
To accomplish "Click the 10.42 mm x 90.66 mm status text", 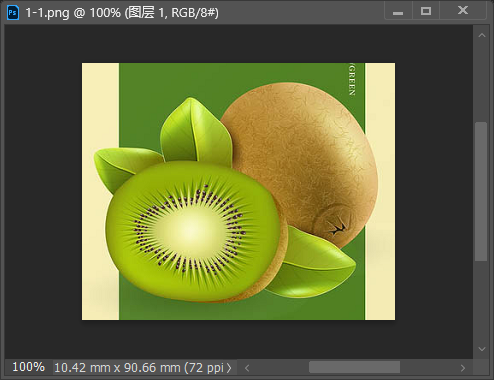I will point(139,368).
